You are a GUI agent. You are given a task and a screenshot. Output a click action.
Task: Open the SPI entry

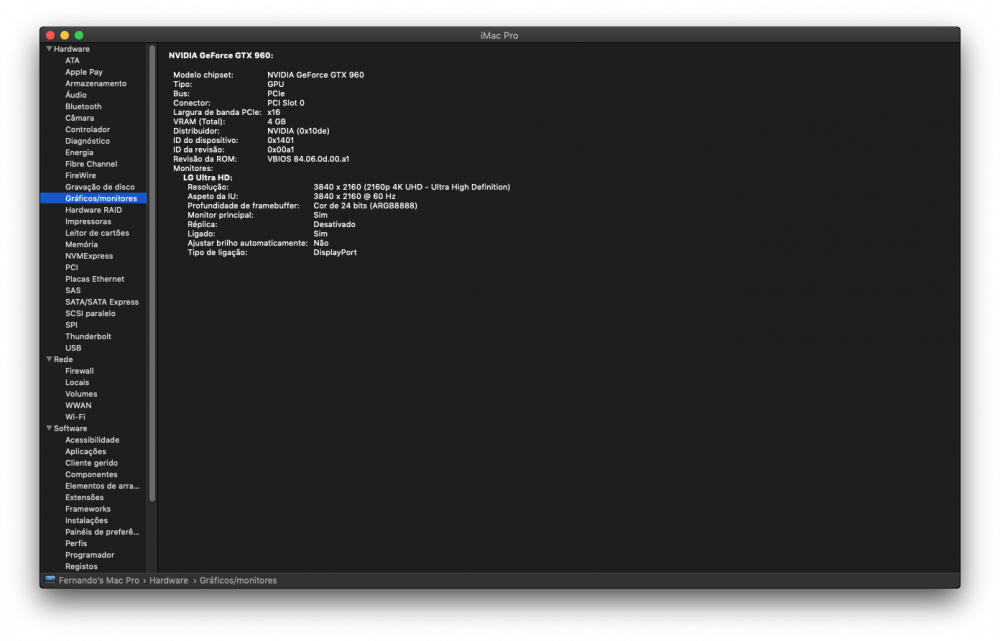pos(71,325)
